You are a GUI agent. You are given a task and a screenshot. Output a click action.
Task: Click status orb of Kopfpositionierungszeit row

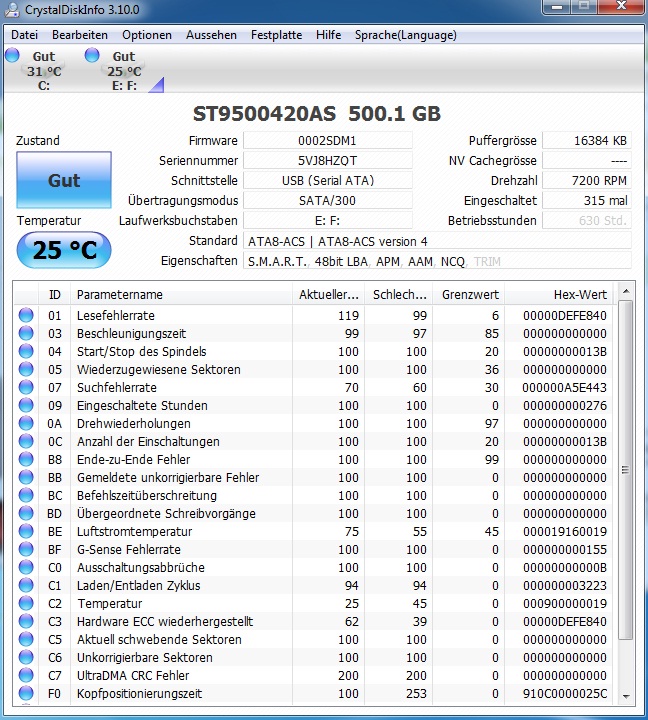coord(26,693)
